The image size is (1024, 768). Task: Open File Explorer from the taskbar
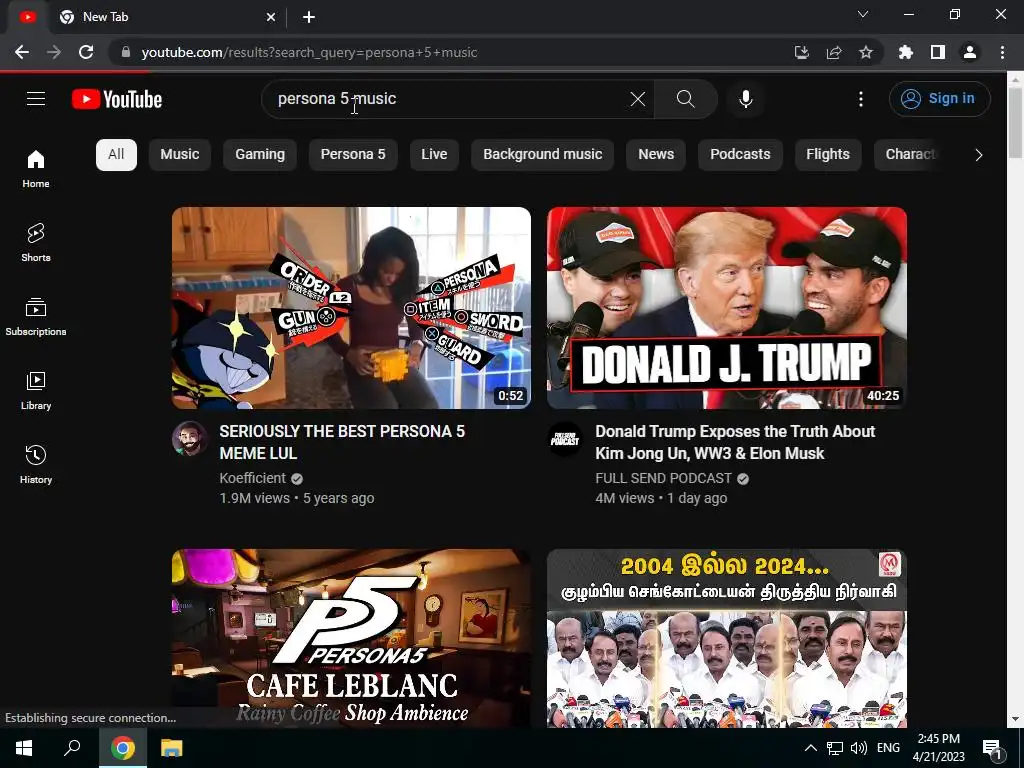[172, 748]
